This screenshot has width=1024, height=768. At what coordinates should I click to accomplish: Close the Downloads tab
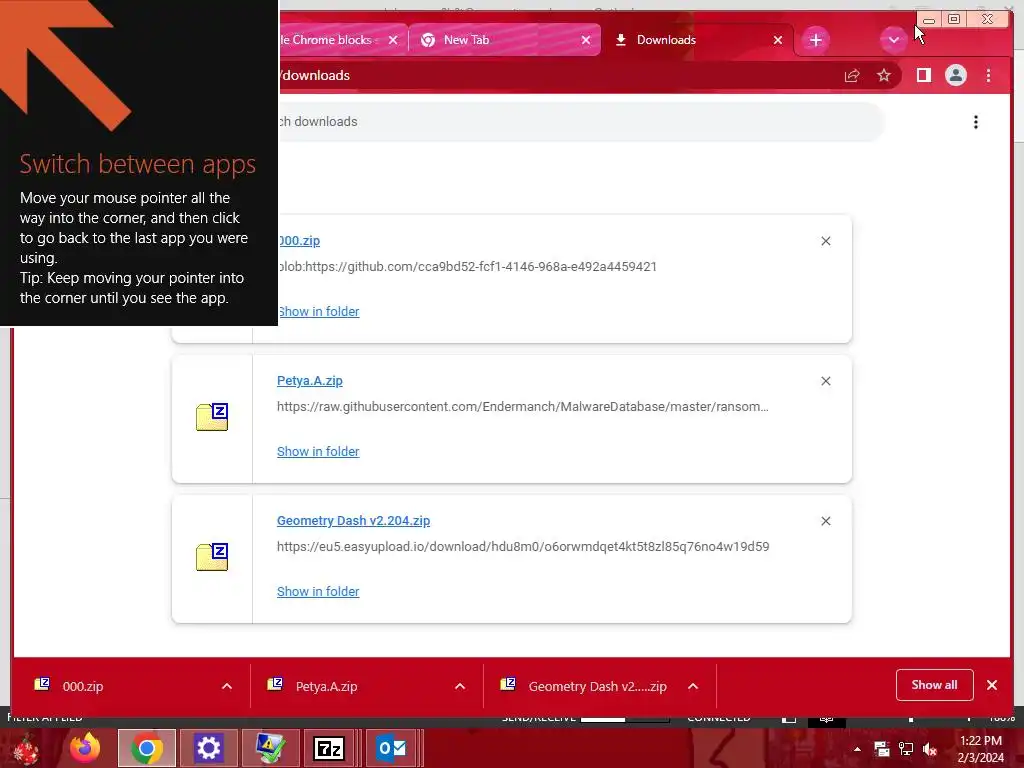[x=778, y=40]
